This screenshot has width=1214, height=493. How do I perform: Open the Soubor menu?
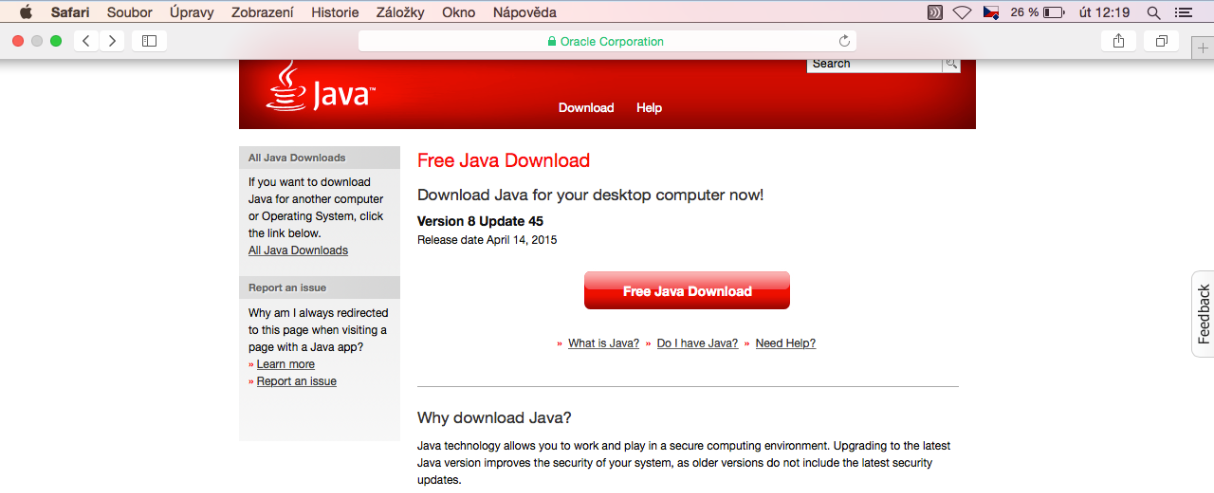[x=128, y=12]
